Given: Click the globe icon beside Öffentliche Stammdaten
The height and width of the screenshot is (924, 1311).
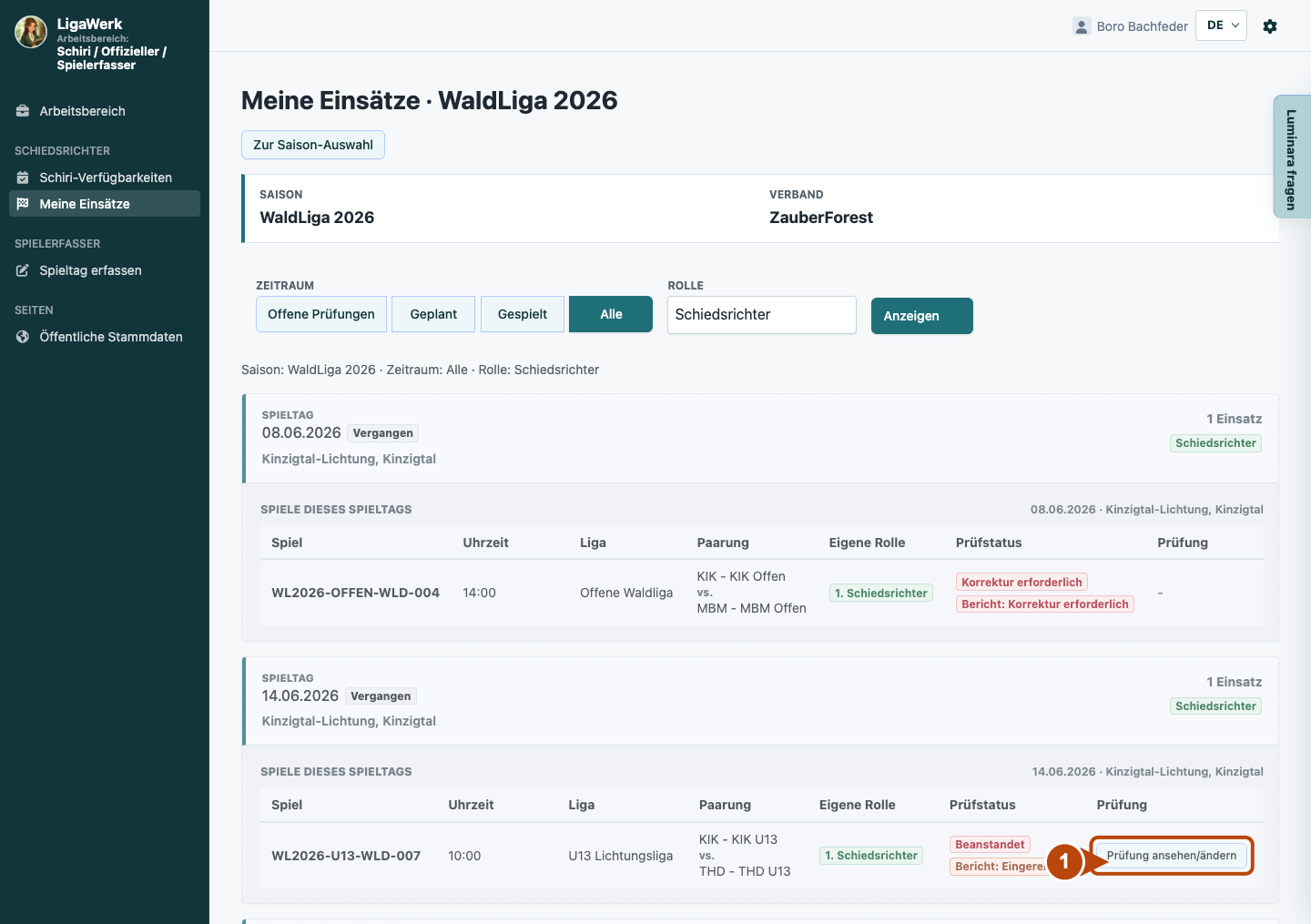Looking at the screenshot, I should pos(23,337).
